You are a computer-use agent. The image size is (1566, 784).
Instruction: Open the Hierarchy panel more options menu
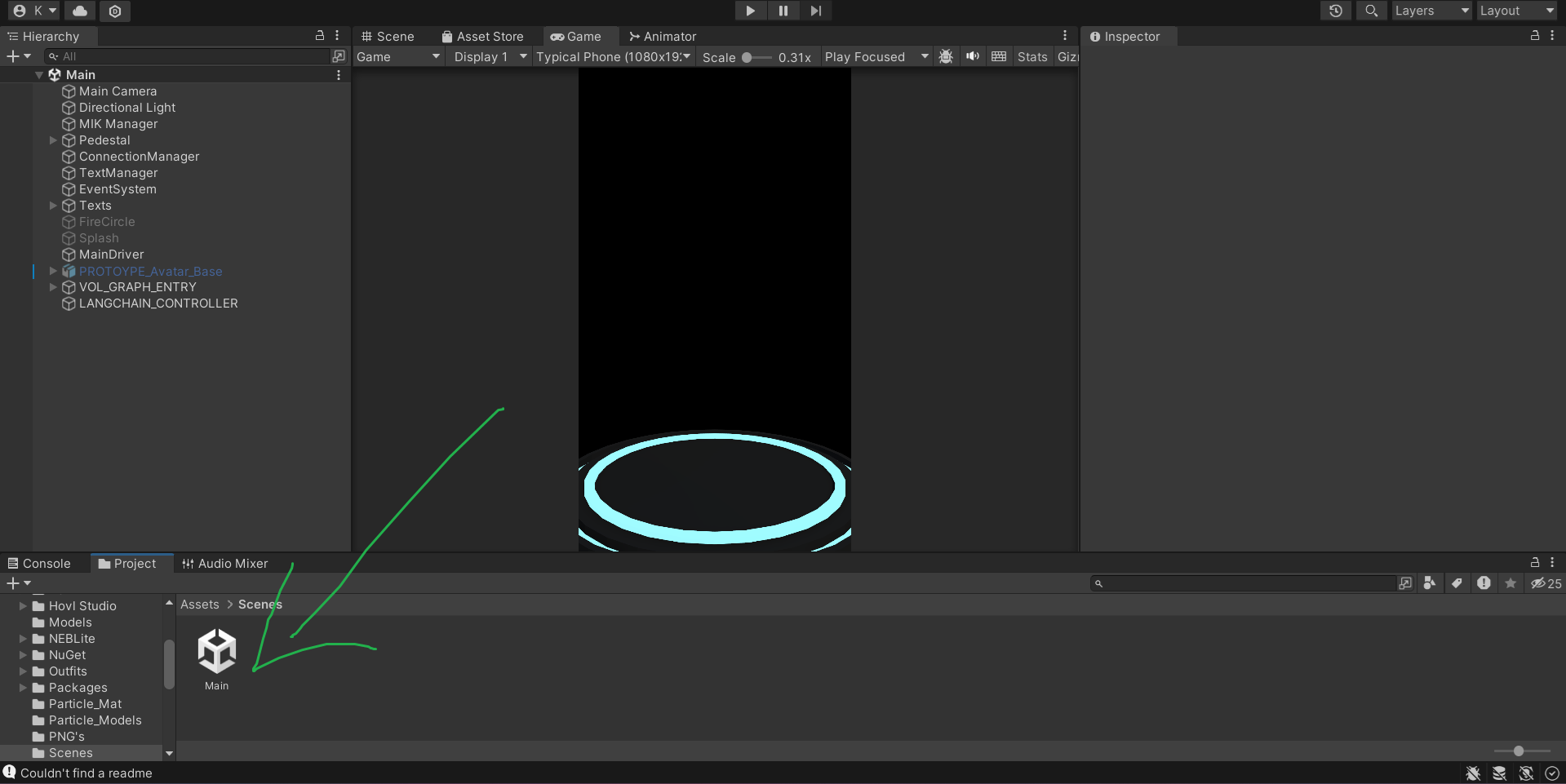point(337,36)
